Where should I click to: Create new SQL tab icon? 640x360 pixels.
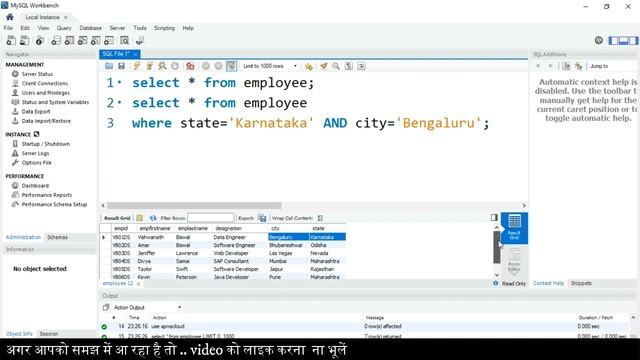click(x=11, y=40)
